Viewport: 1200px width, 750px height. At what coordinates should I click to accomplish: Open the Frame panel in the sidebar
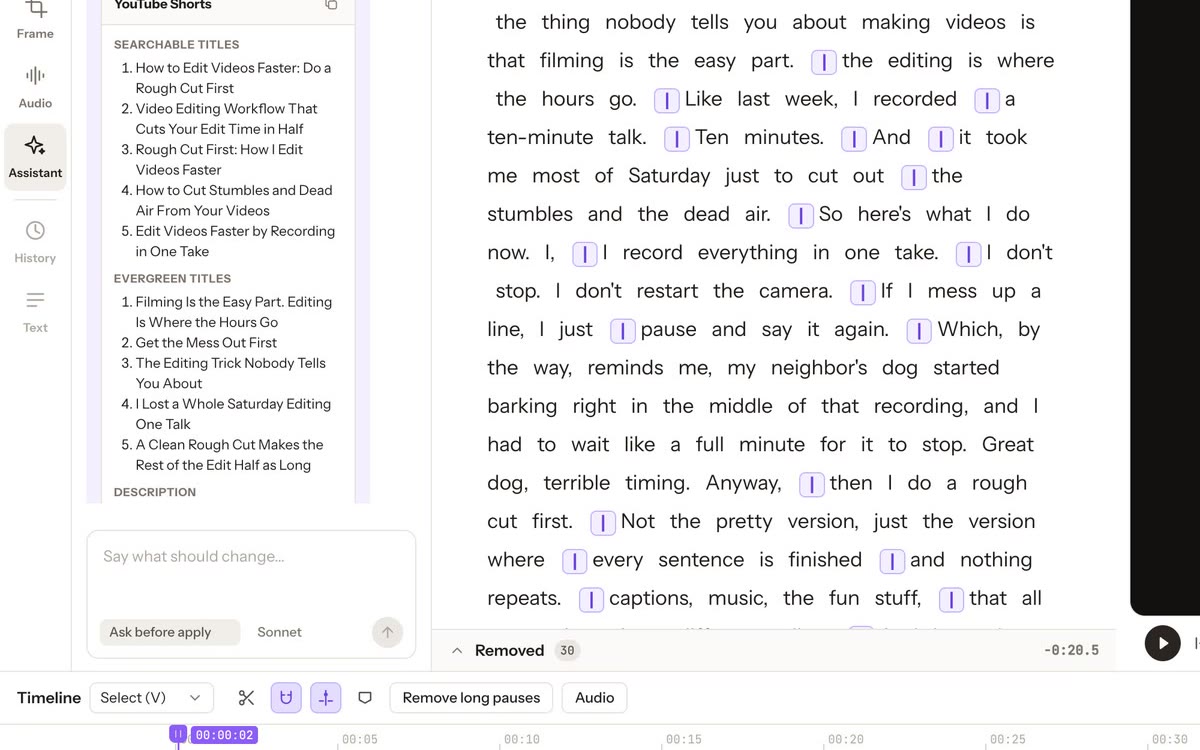(35, 20)
